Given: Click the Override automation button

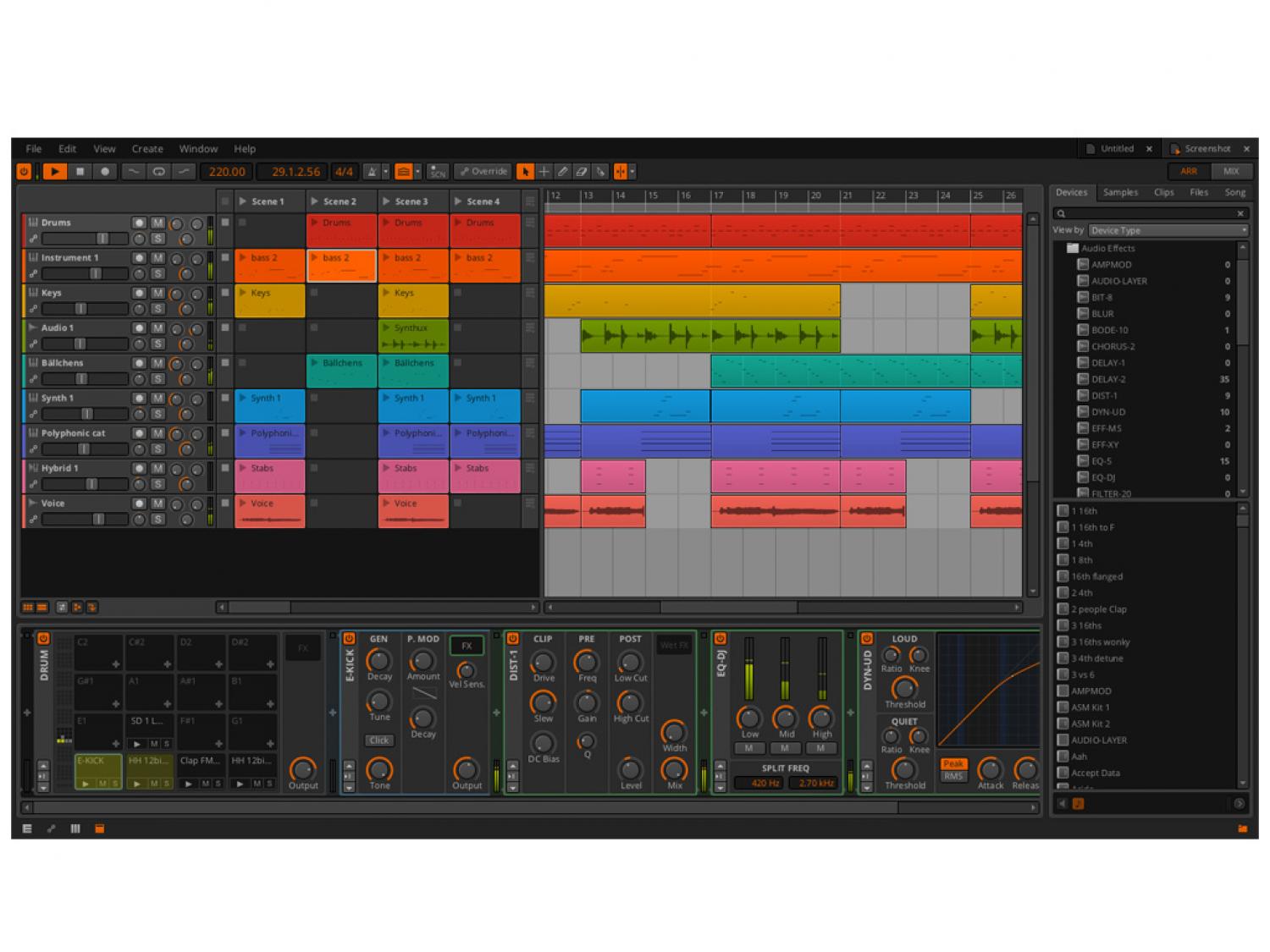Looking at the screenshot, I should coord(483,172).
